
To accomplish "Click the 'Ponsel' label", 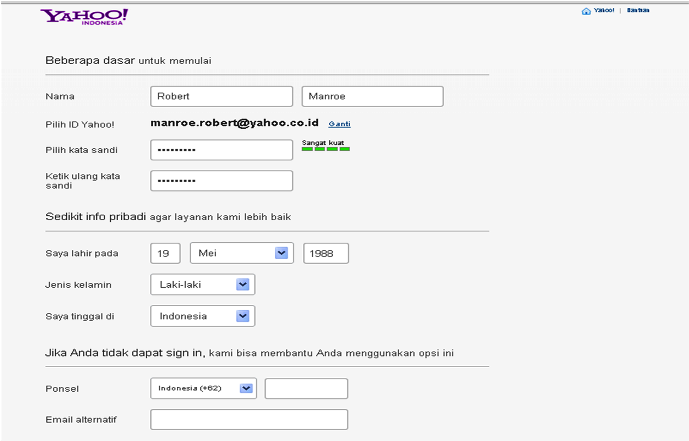I will (62, 389).
